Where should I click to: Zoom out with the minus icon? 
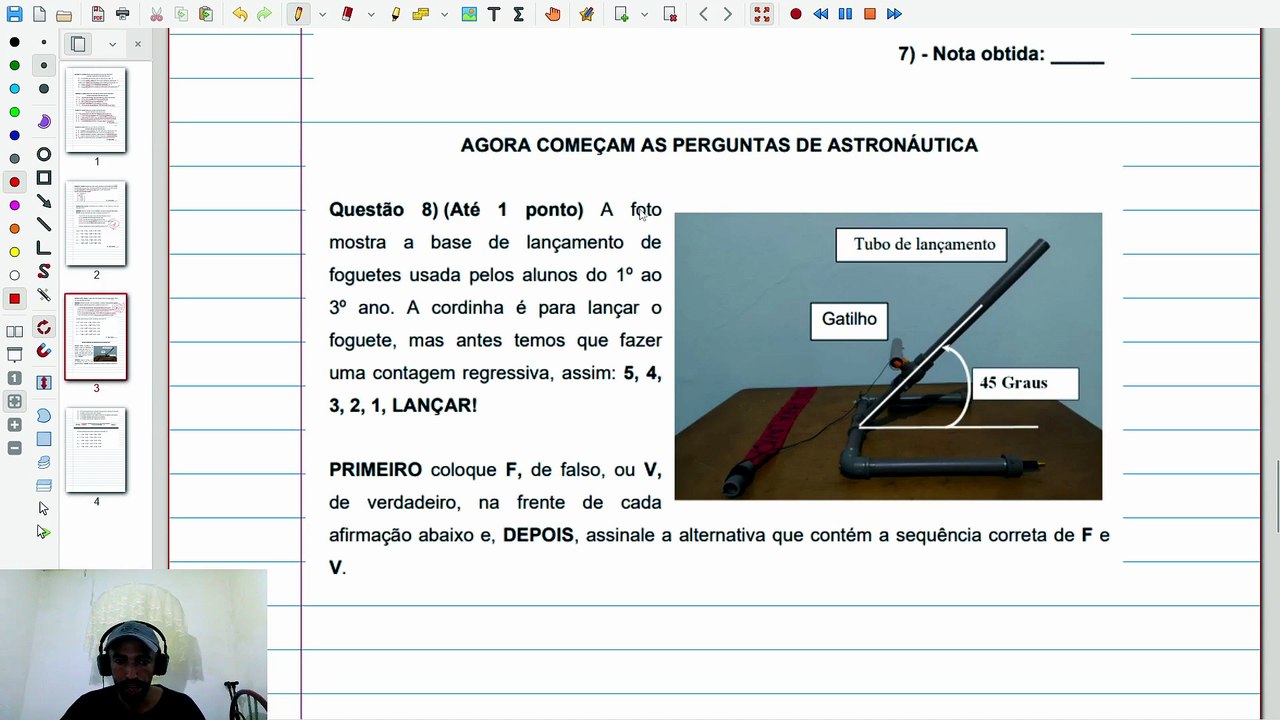click(x=14, y=449)
